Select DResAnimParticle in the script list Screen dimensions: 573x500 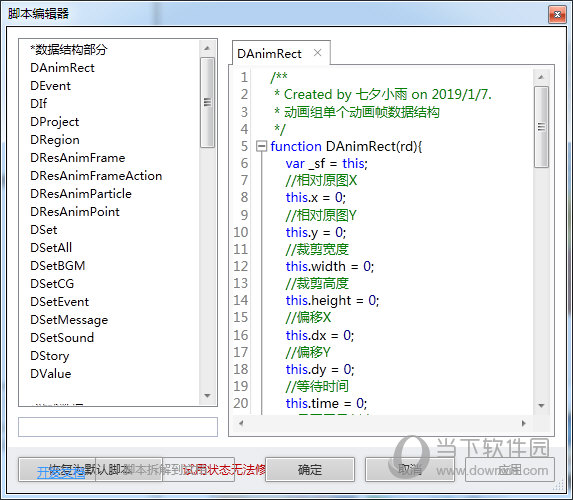pos(81,193)
